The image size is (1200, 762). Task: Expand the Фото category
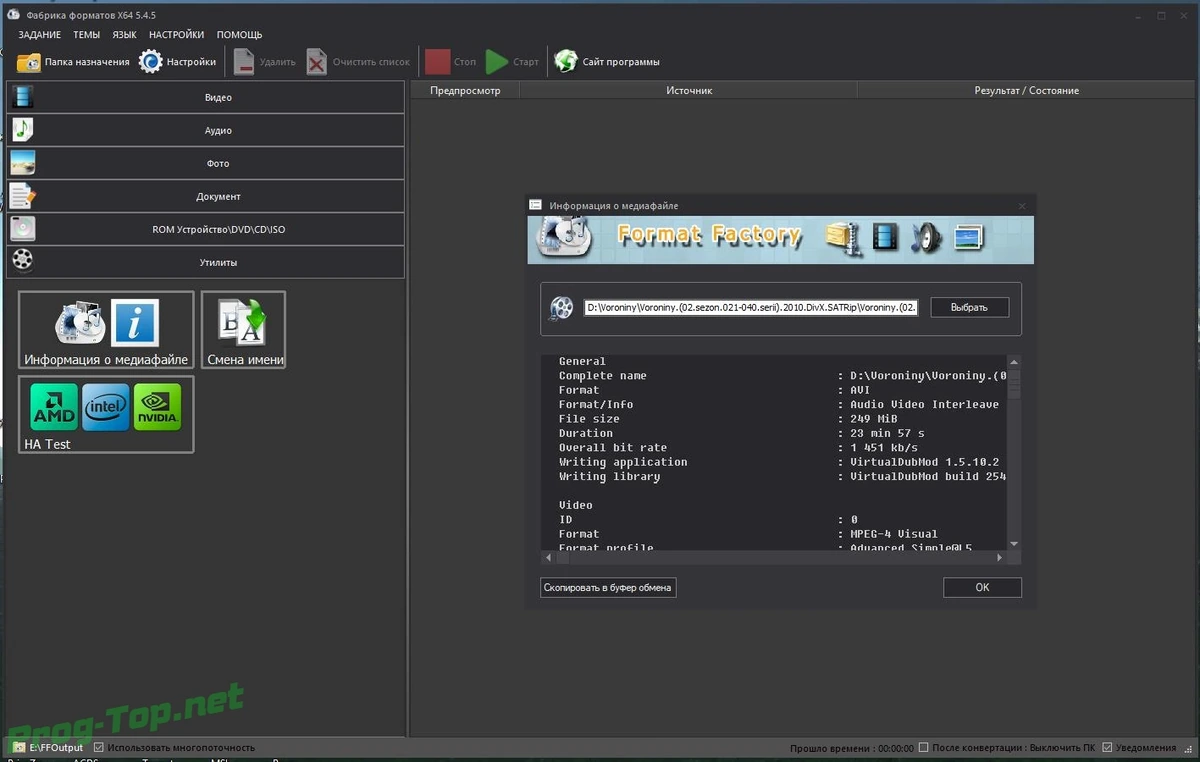pyautogui.click(x=205, y=163)
